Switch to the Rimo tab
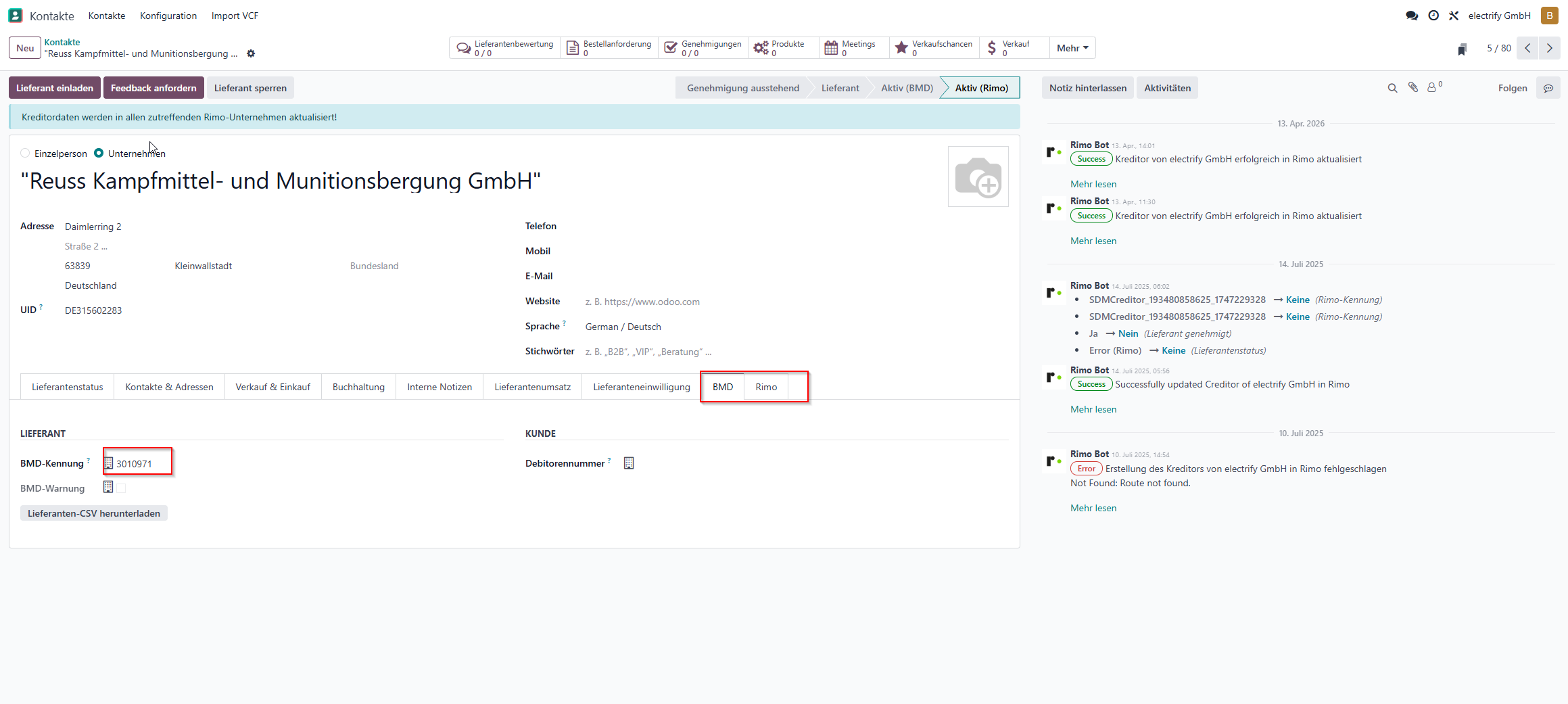Screen dimensions: 1568x704 (766, 387)
